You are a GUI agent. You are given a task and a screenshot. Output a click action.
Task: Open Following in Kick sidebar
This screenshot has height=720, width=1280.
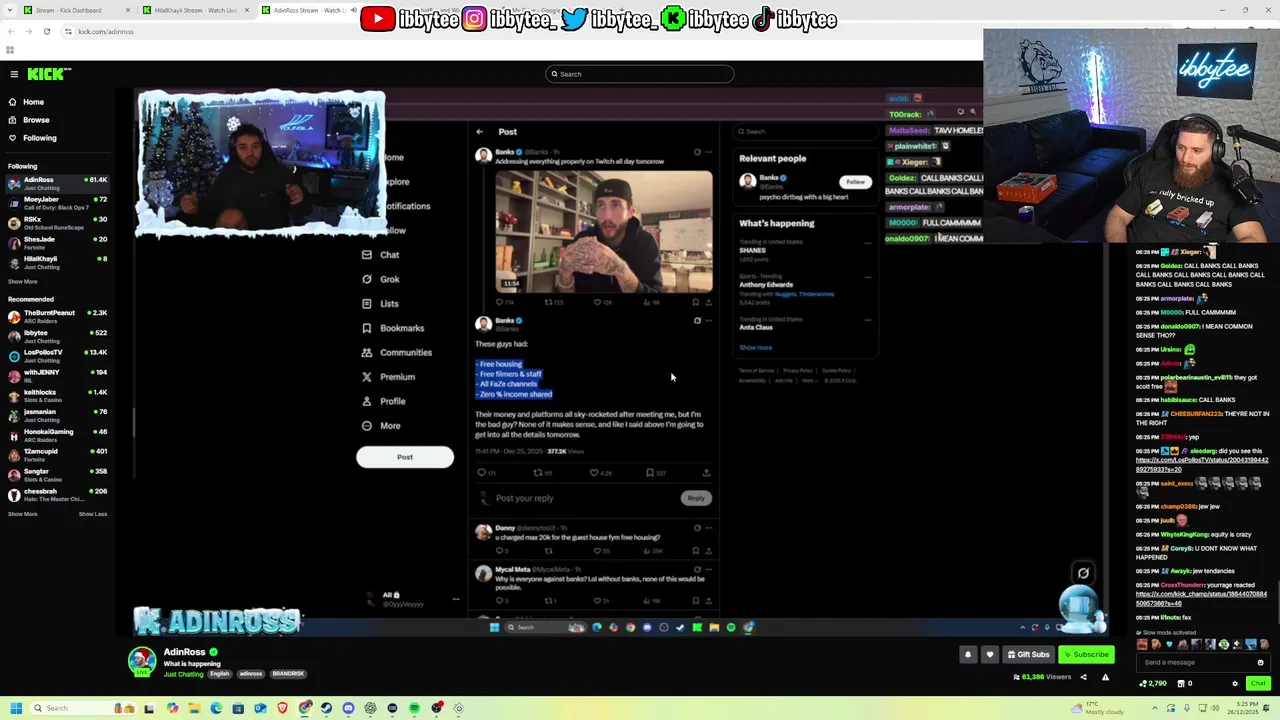[x=39, y=138]
